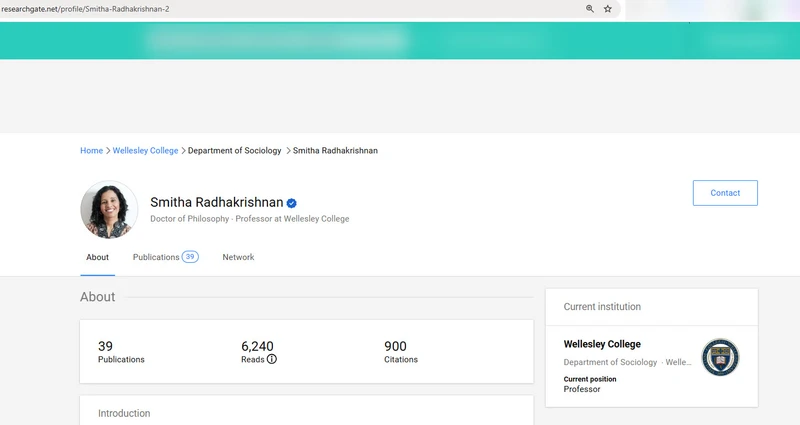Click the info icon beside Reads
This screenshot has height=425, width=800.
[272, 359]
